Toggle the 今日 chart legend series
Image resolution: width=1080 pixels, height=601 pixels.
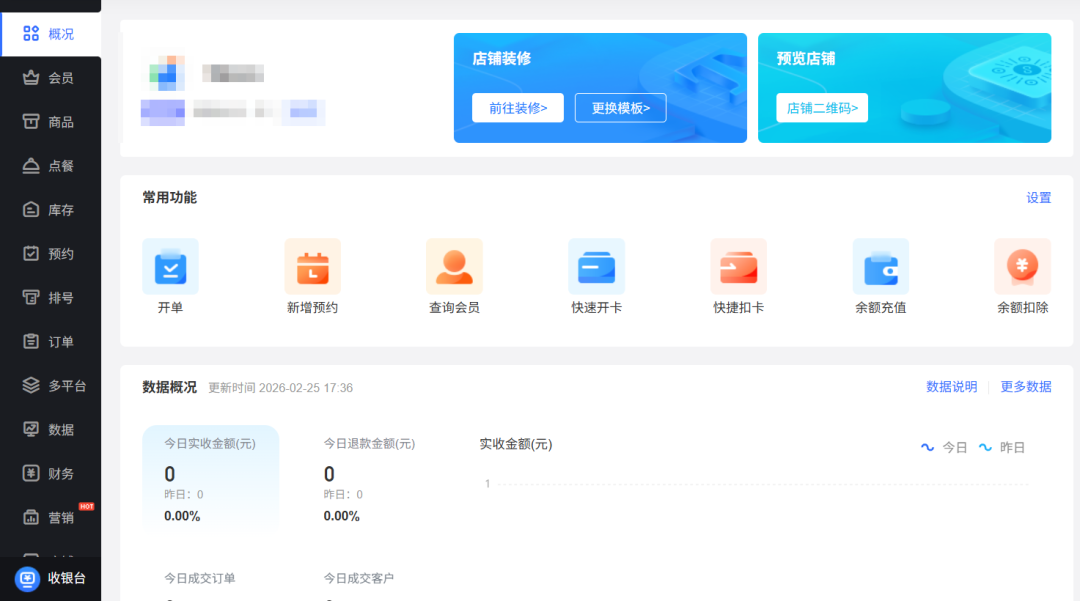[x=944, y=448]
